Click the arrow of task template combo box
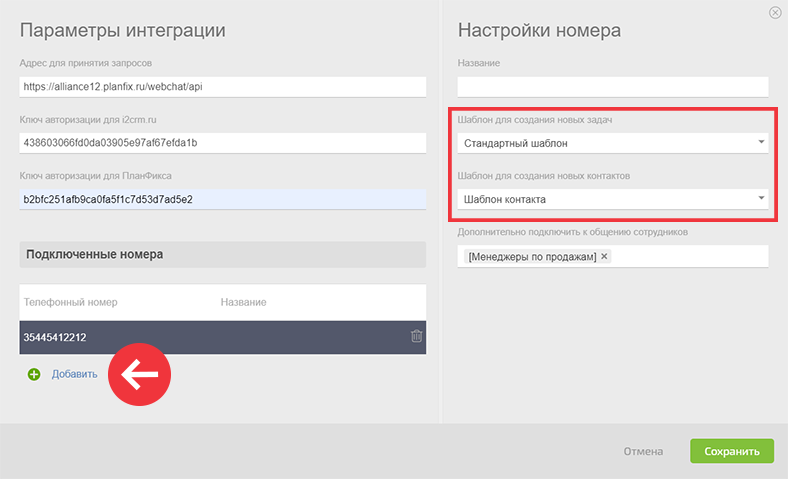This screenshot has height=479, width=788. coord(761,142)
